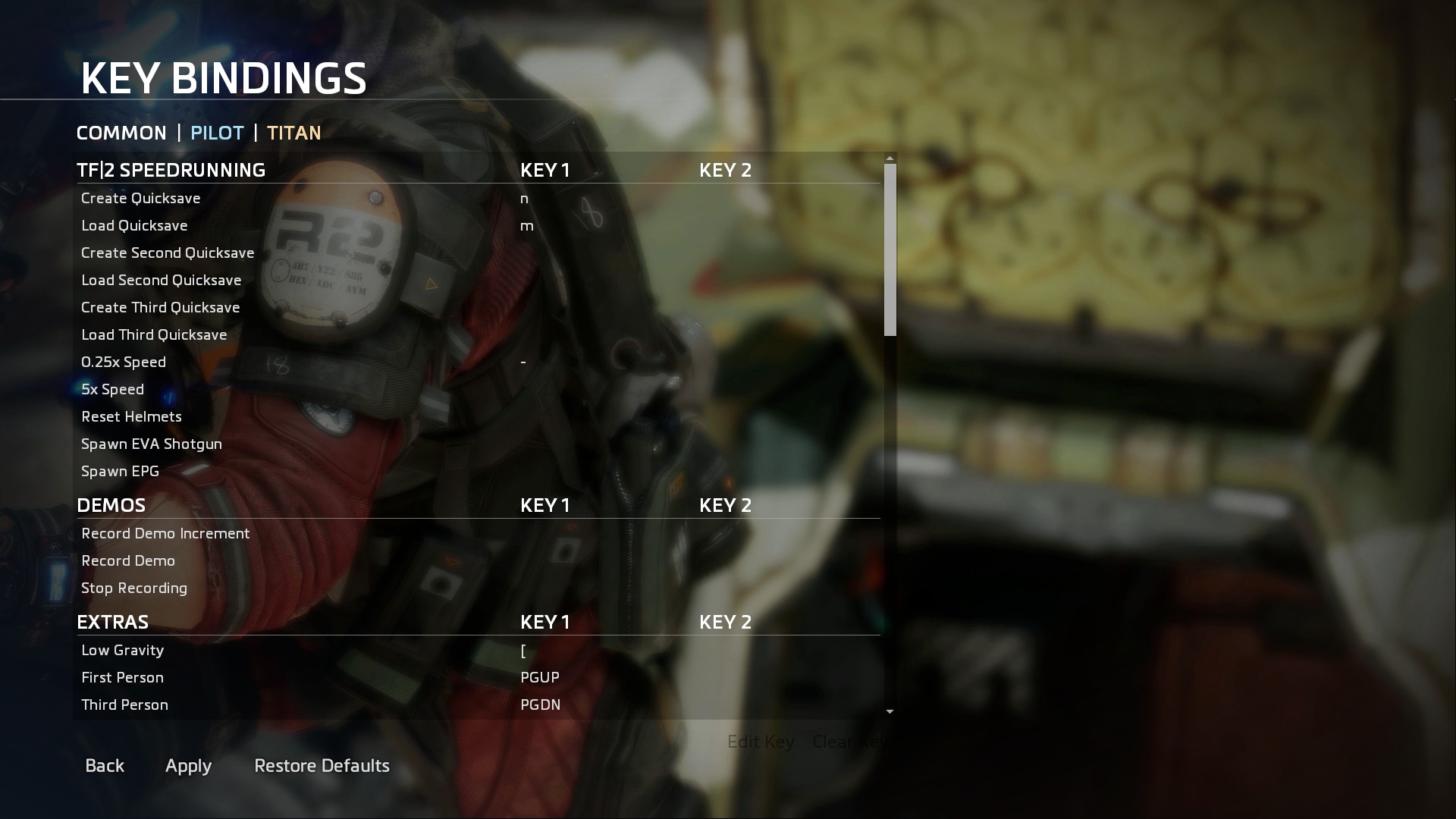Click Back to exit key bindings
Viewport: 1456px width, 819px height.
pyautogui.click(x=104, y=765)
